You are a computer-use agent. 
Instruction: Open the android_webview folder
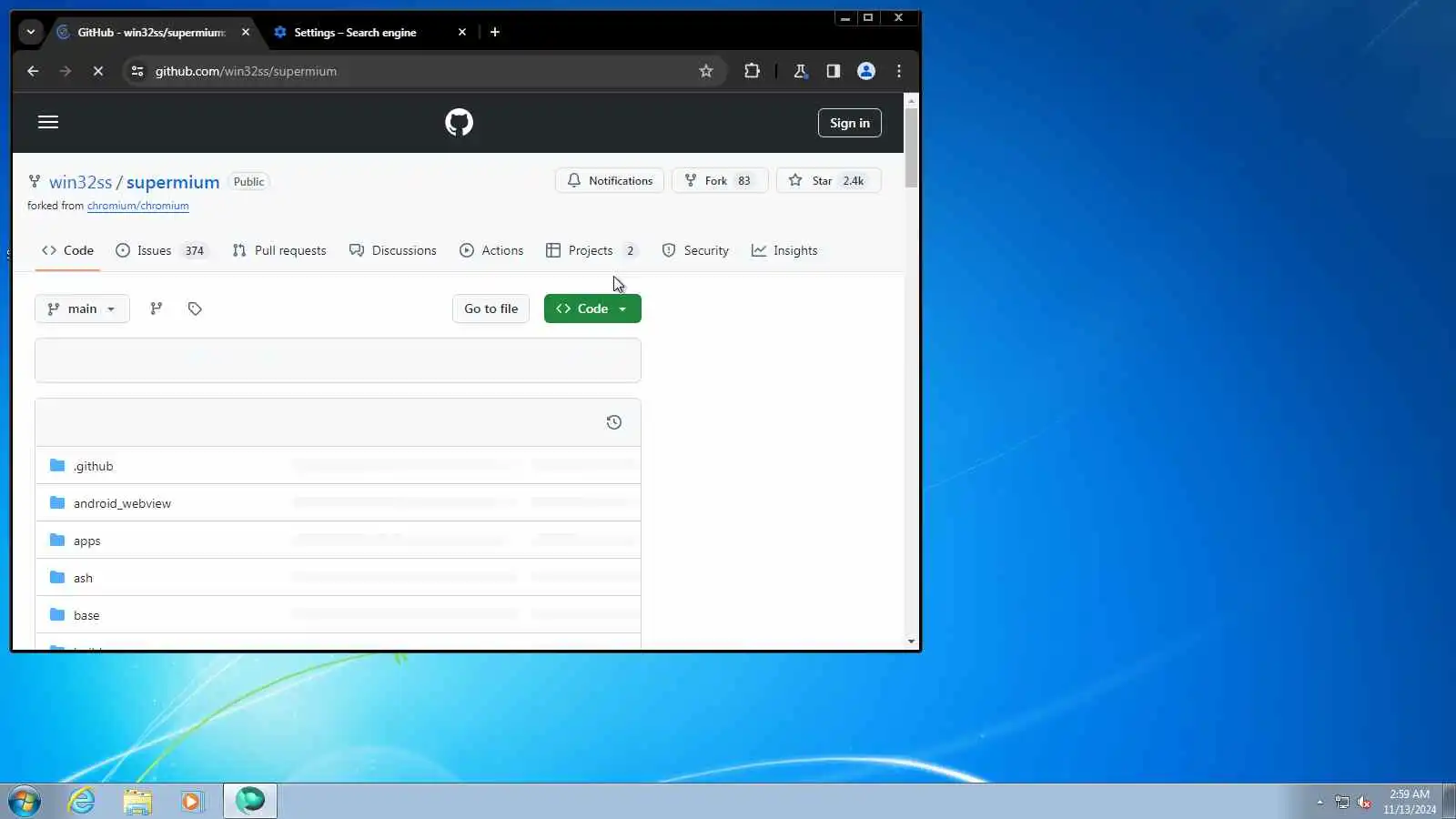[x=122, y=503]
